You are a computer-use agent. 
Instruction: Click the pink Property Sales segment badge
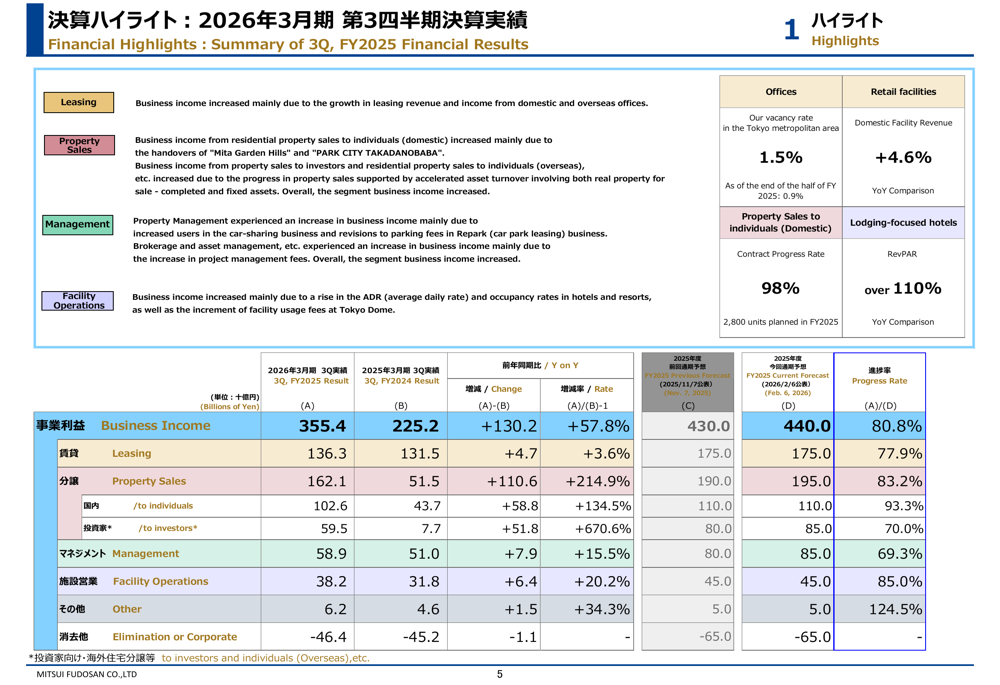pyautogui.click(x=79, y=146)
